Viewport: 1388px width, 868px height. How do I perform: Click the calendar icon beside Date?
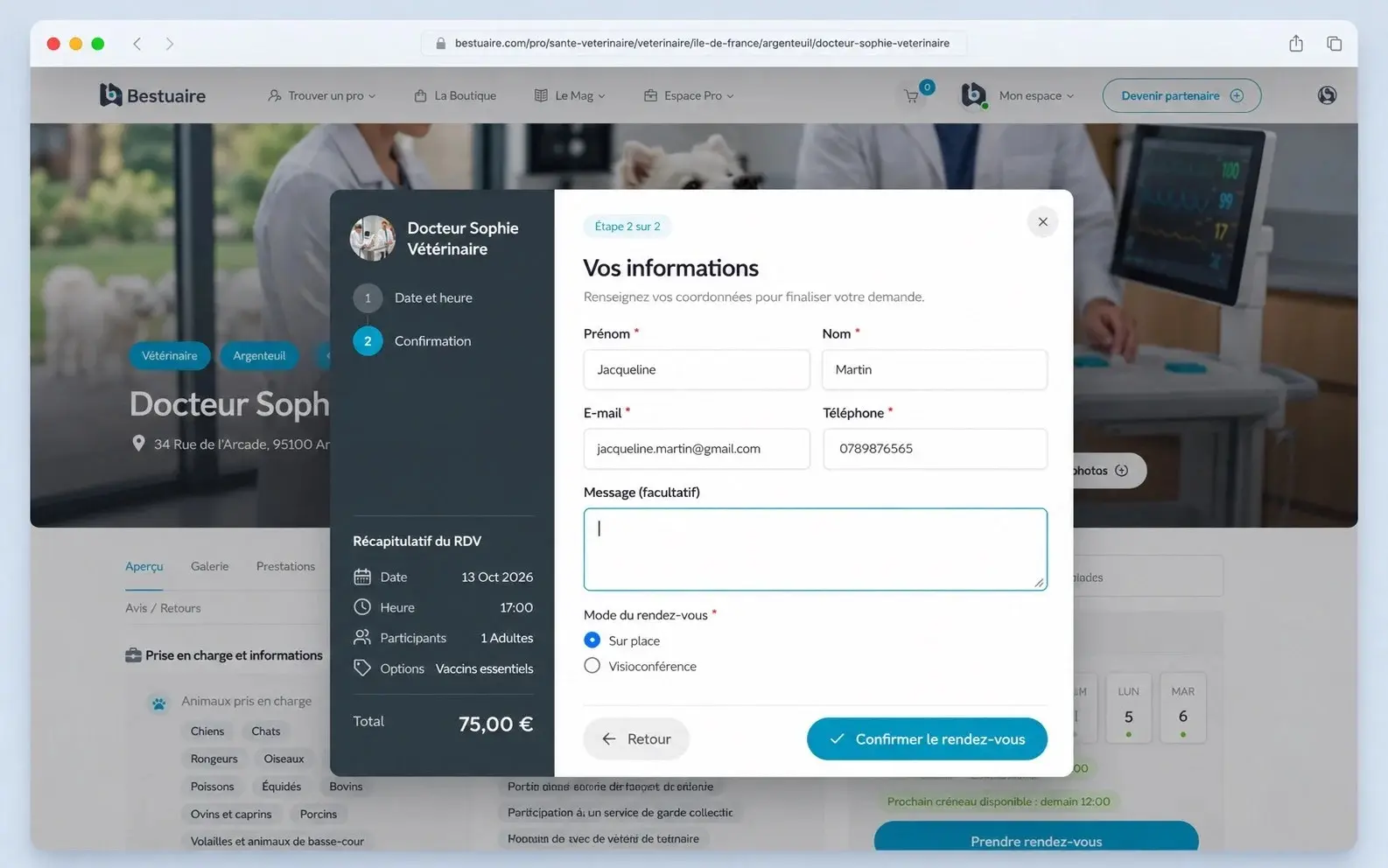[x=362, y=577]
